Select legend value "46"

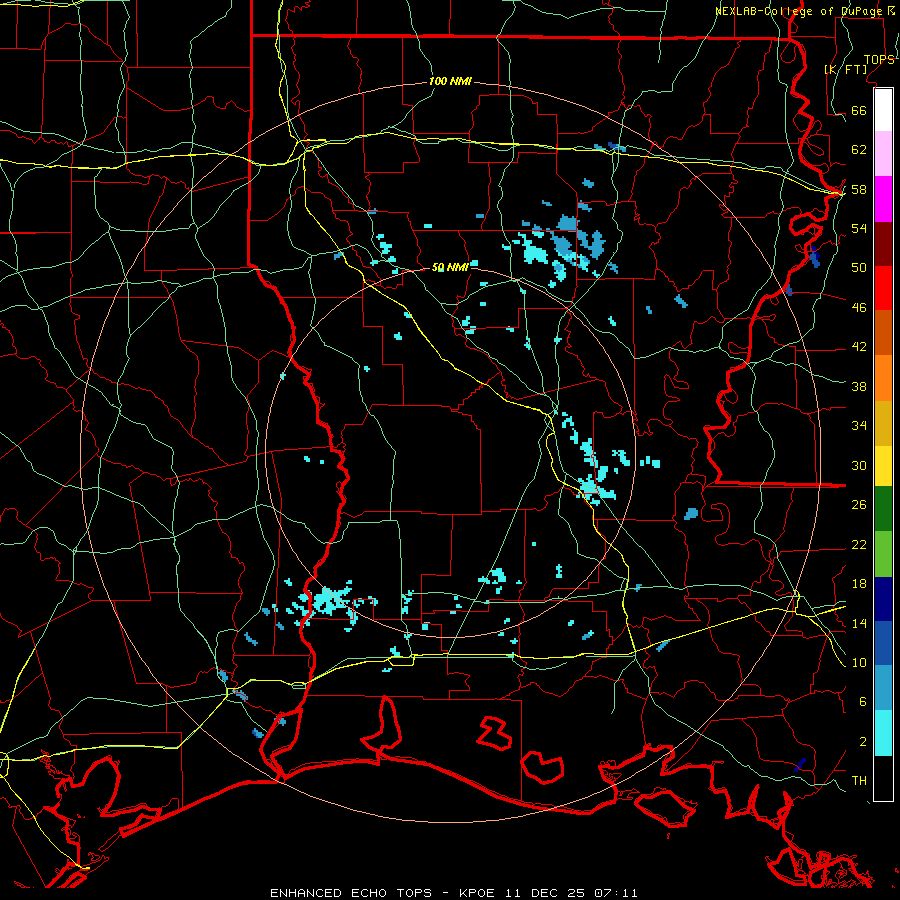click(859, 308)
